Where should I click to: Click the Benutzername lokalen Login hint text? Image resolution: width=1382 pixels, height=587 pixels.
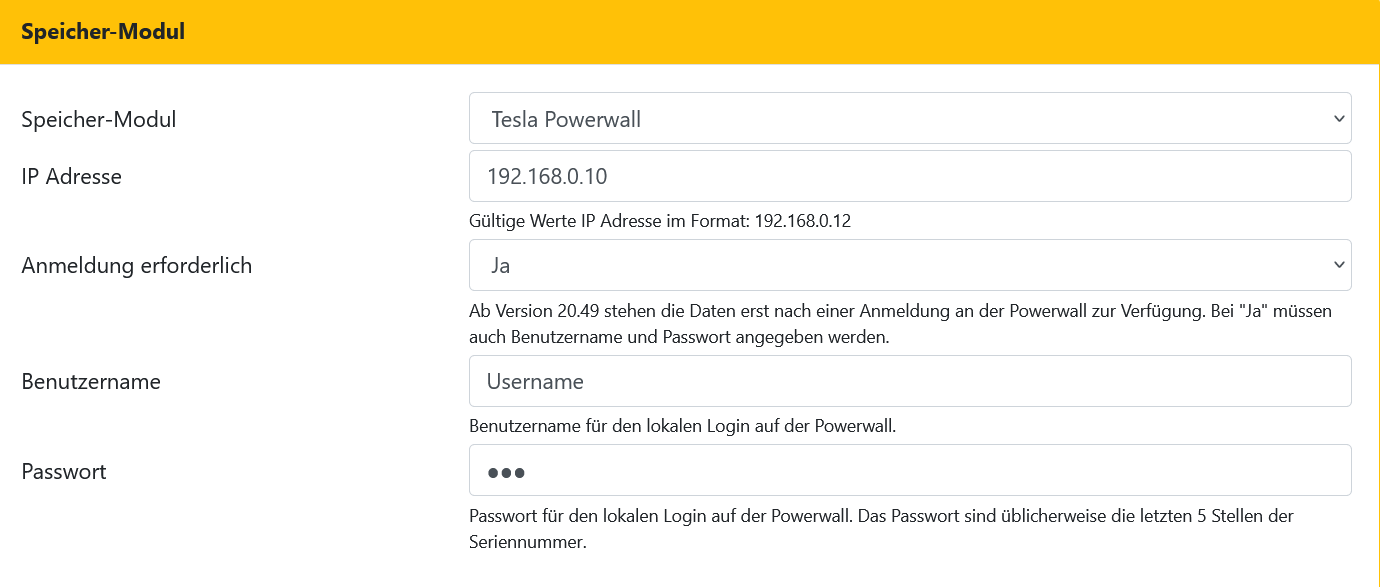tap(682, 426)
